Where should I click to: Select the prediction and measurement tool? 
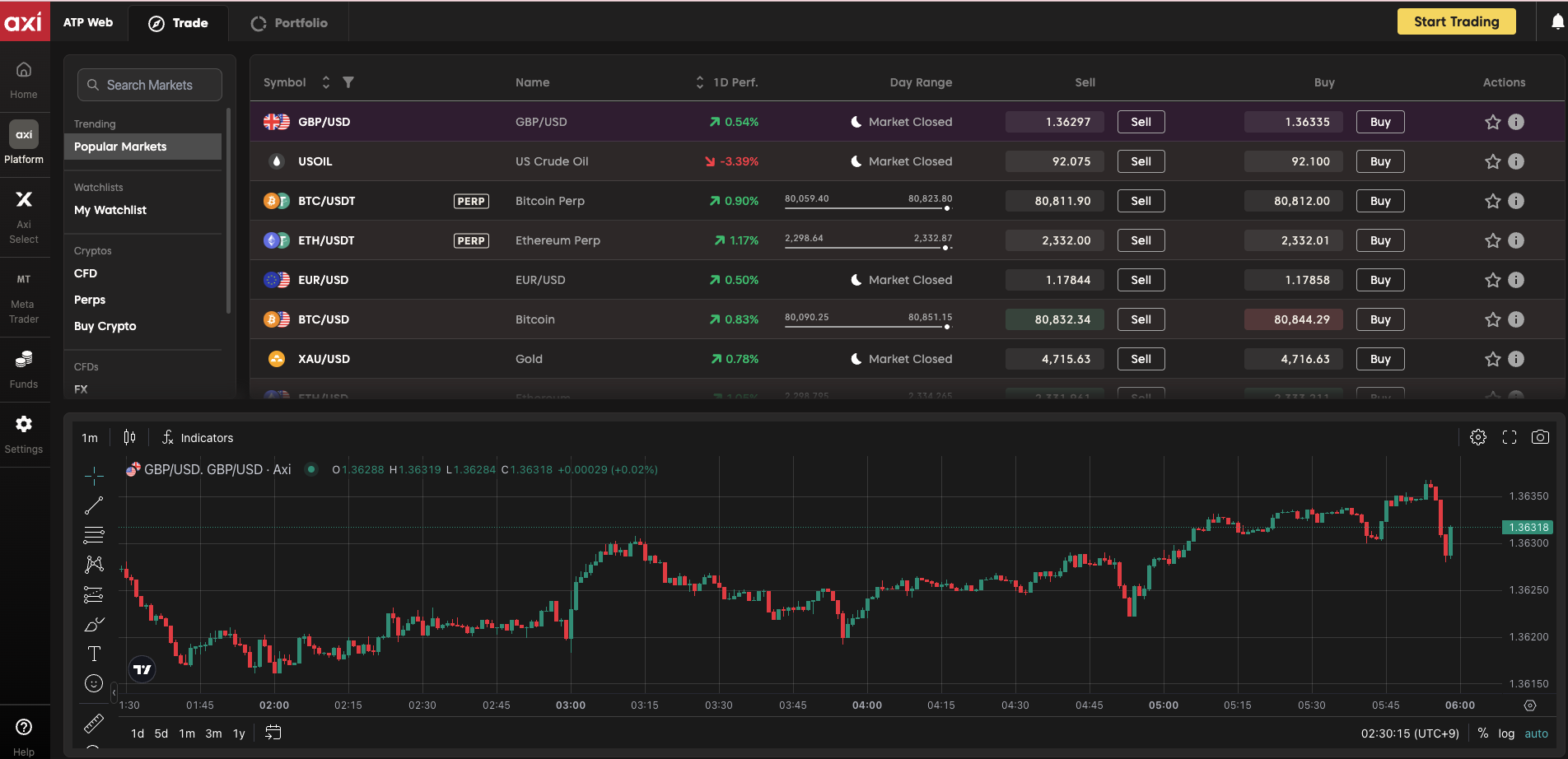94,594
